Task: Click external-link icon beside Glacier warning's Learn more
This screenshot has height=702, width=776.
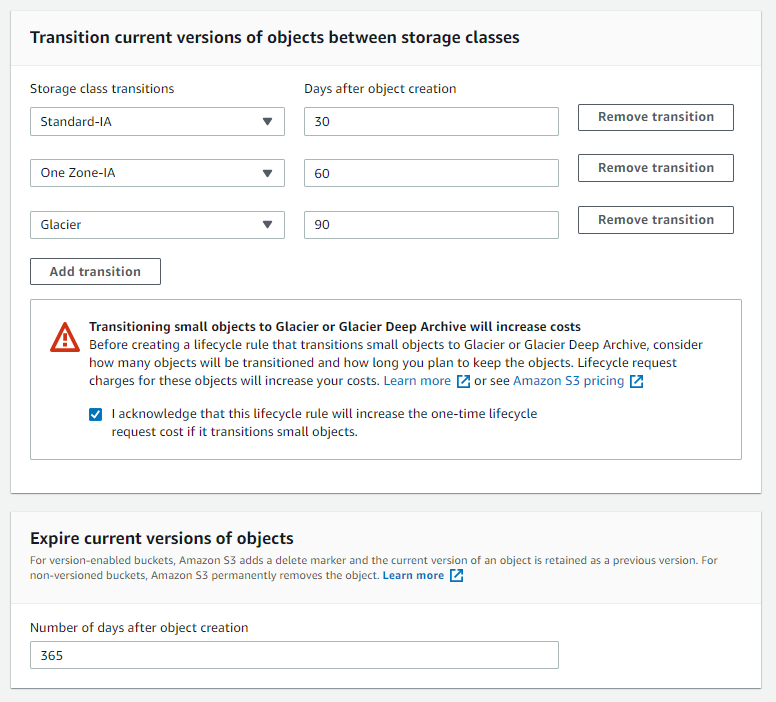Action: pyautogui.click(x=463, y=381)
